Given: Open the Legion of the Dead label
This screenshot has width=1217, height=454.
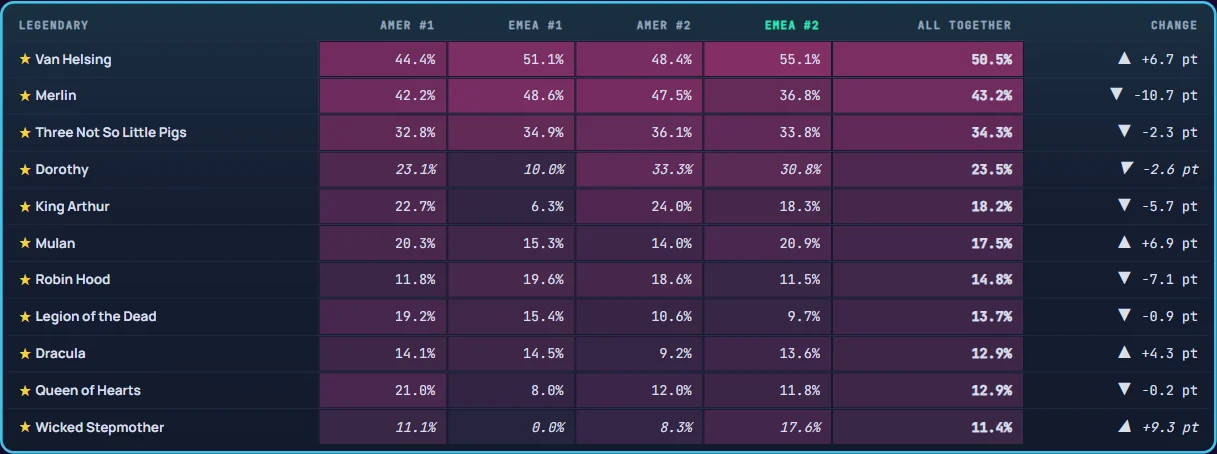Looking at the screenshot, I should [96, 317].
